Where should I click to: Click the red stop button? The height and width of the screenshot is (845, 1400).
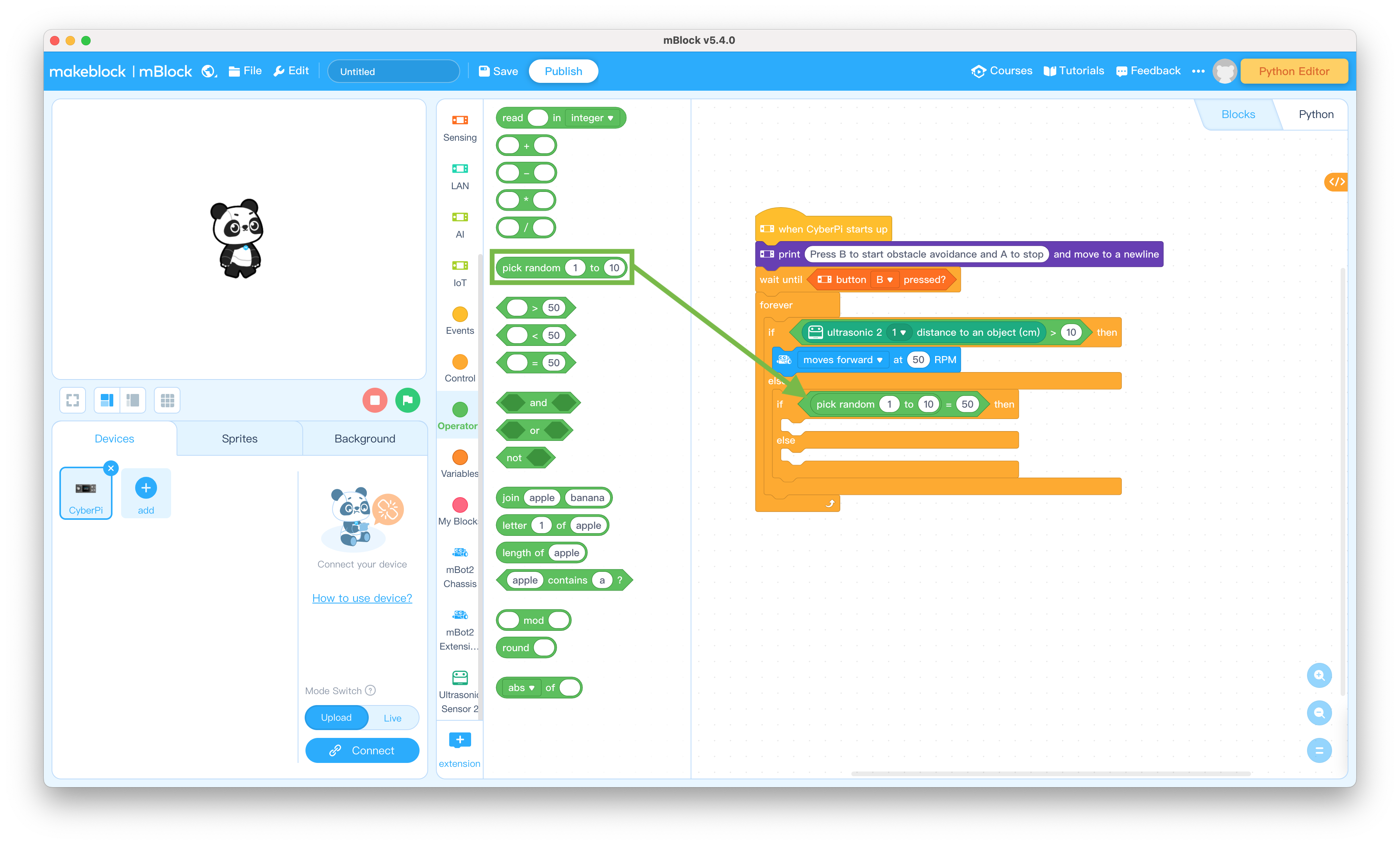[375, 400]
